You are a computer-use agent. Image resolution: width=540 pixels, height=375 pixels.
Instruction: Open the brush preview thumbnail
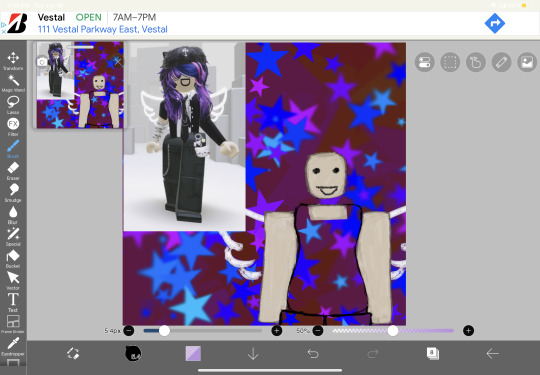click(133, 353)
